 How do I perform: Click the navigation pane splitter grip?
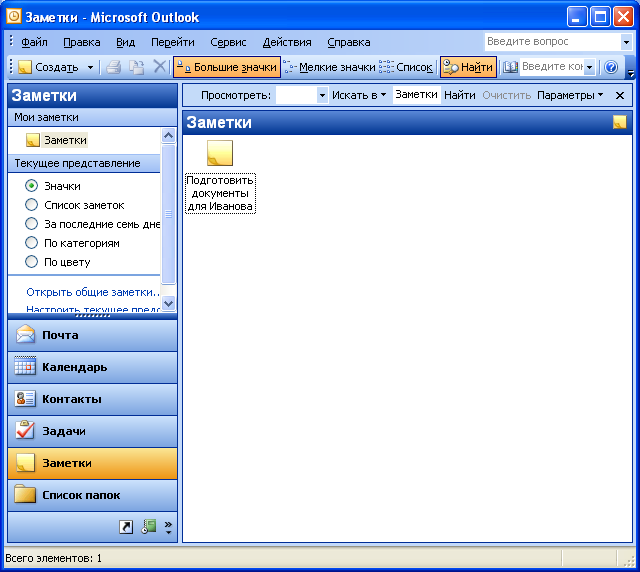click(93, 316)
